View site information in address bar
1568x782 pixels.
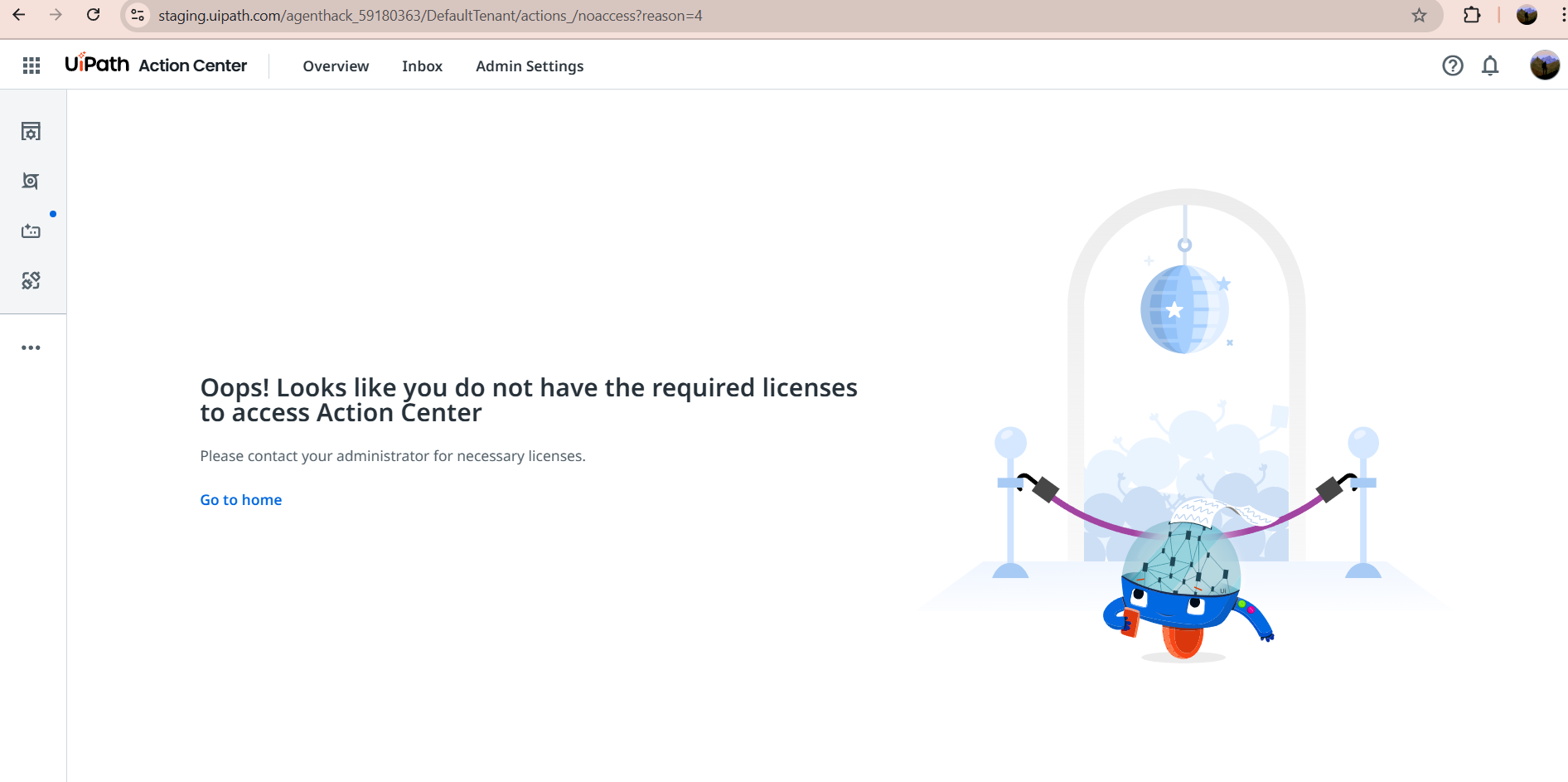point(138,16)
